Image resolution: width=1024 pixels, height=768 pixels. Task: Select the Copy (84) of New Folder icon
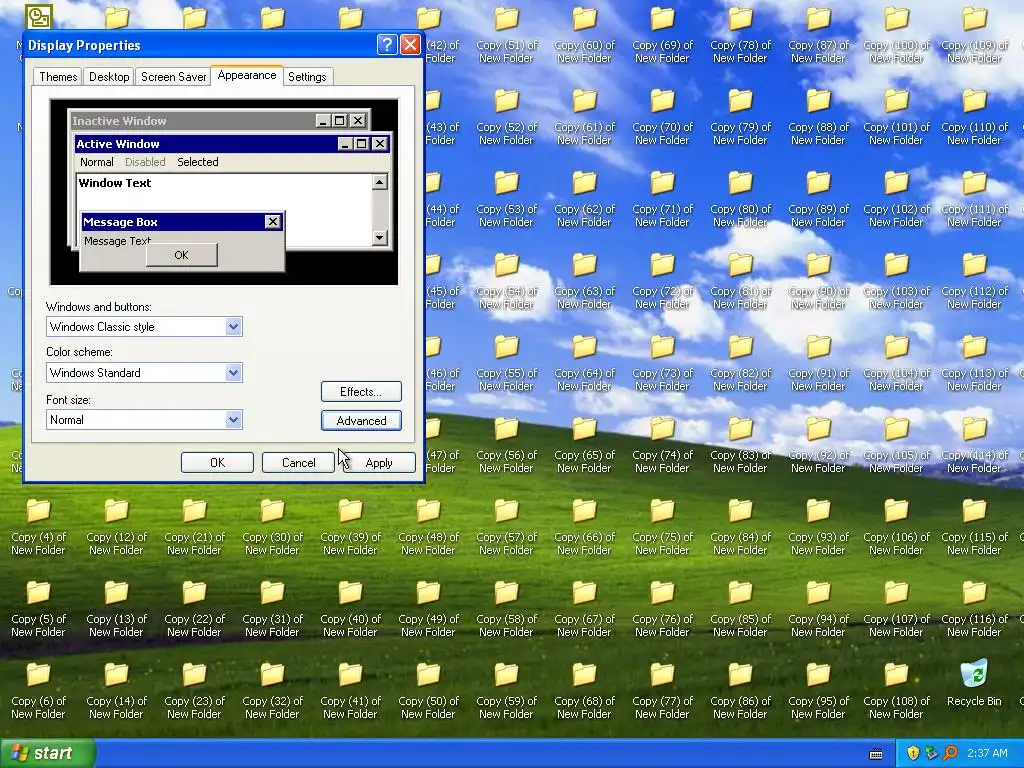click(x=740, y=528)
